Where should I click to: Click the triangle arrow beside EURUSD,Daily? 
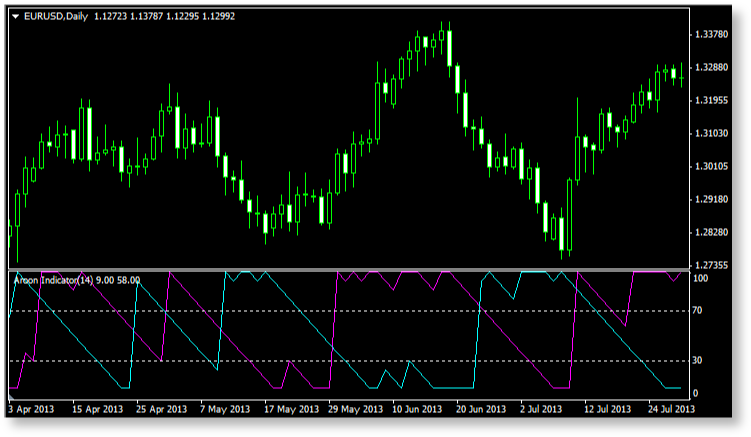pyautogui.click(x=15, y=16)
